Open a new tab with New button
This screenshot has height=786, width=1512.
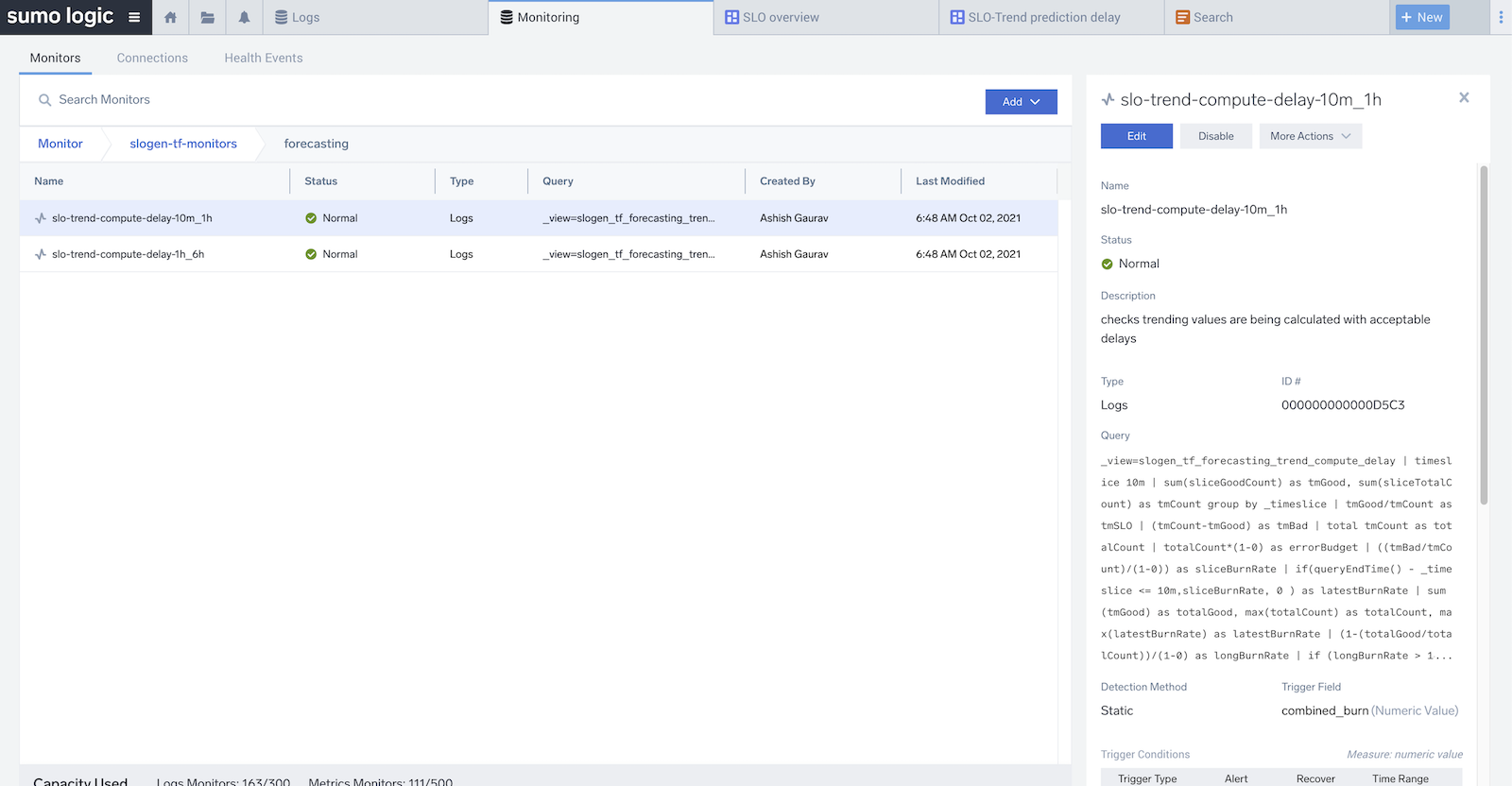point(1422,17)
